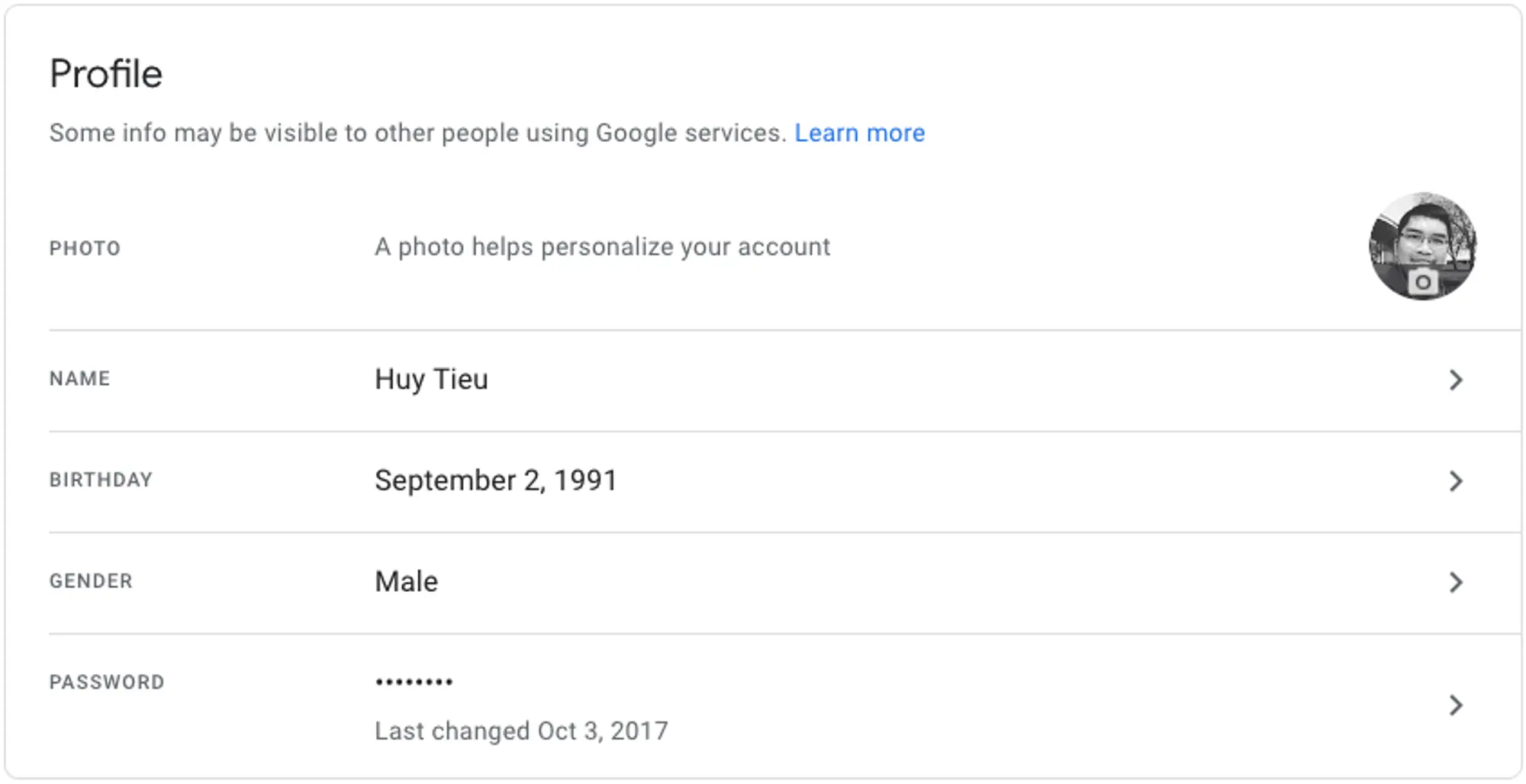Click the masked password dots
This screenshot has height=784, width=1526.
(414, 682)
